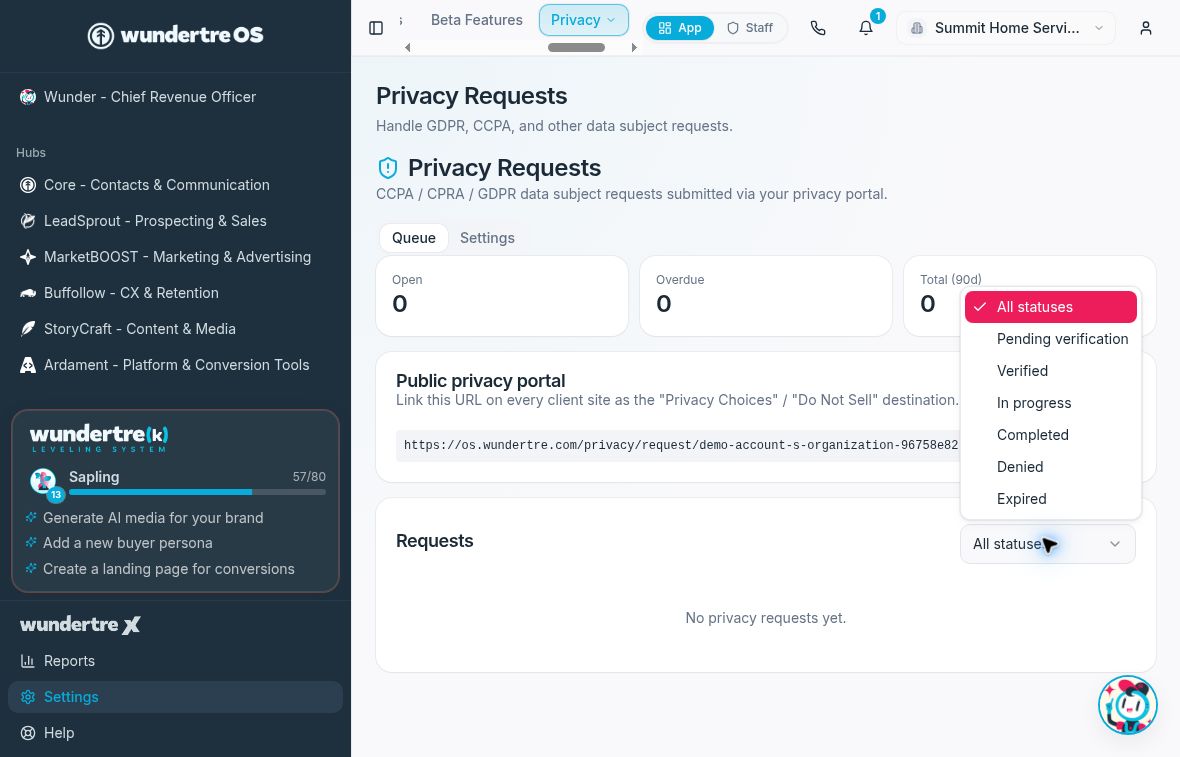Click the Overdue requests count card
The height and width of the screenshot is (757, 1180).
pyautogui.click(x=766, y=296)
